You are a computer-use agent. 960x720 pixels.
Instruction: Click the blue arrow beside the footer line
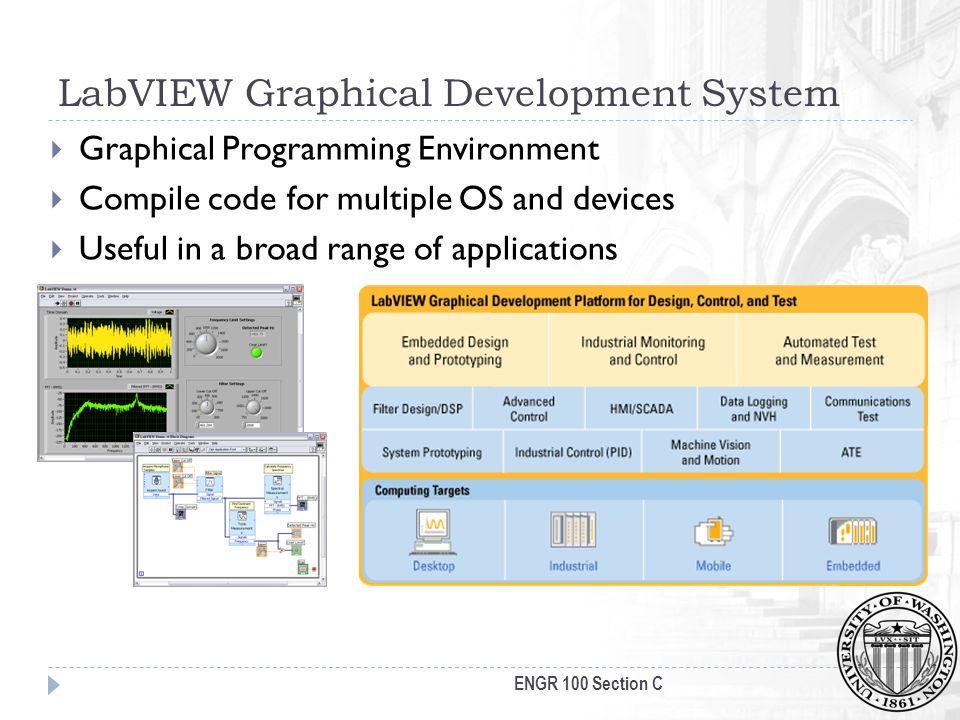pyautogui.click(x=54, y=685)
